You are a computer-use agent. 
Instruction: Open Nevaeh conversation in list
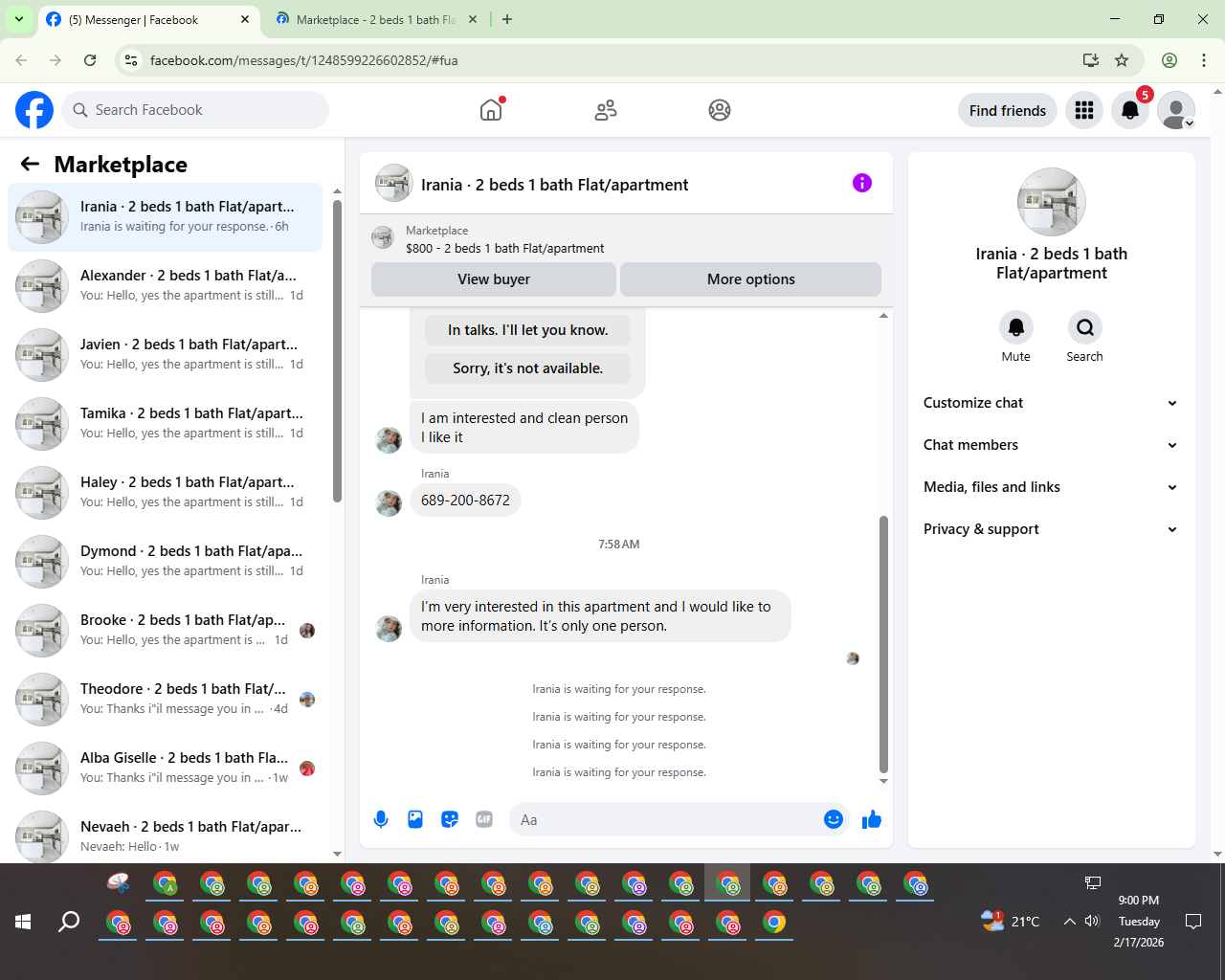pyautogui.click(x=166, y=834)
